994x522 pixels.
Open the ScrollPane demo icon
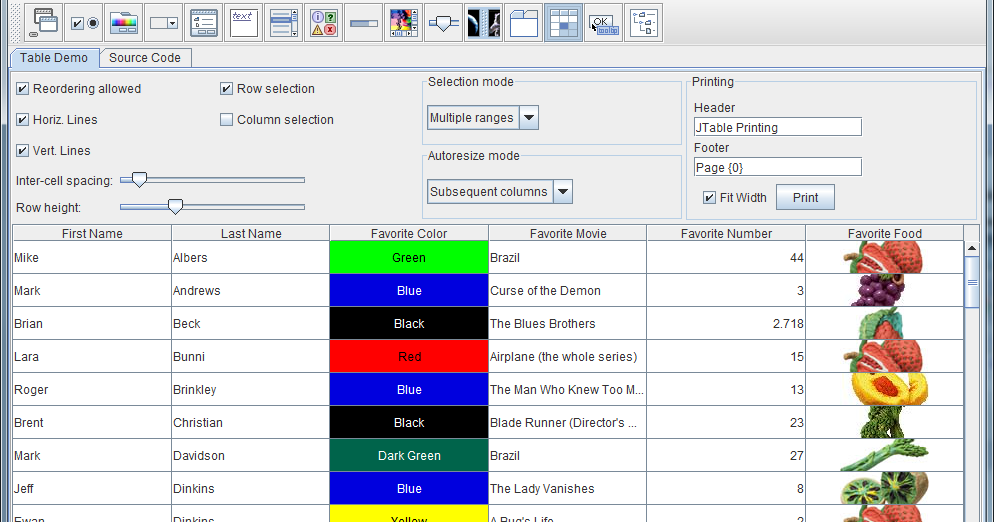[x=403, y=23]
